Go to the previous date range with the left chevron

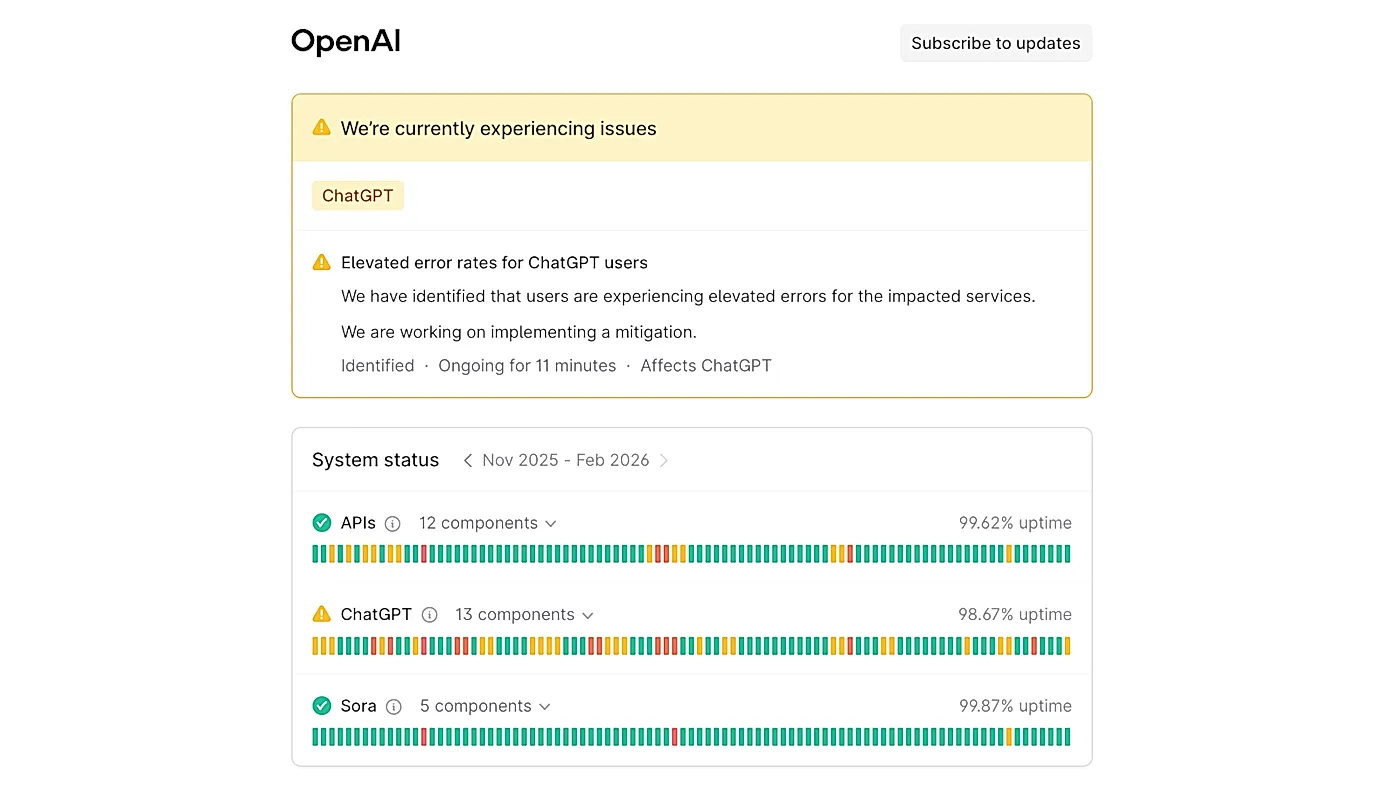tap(467, 460)
